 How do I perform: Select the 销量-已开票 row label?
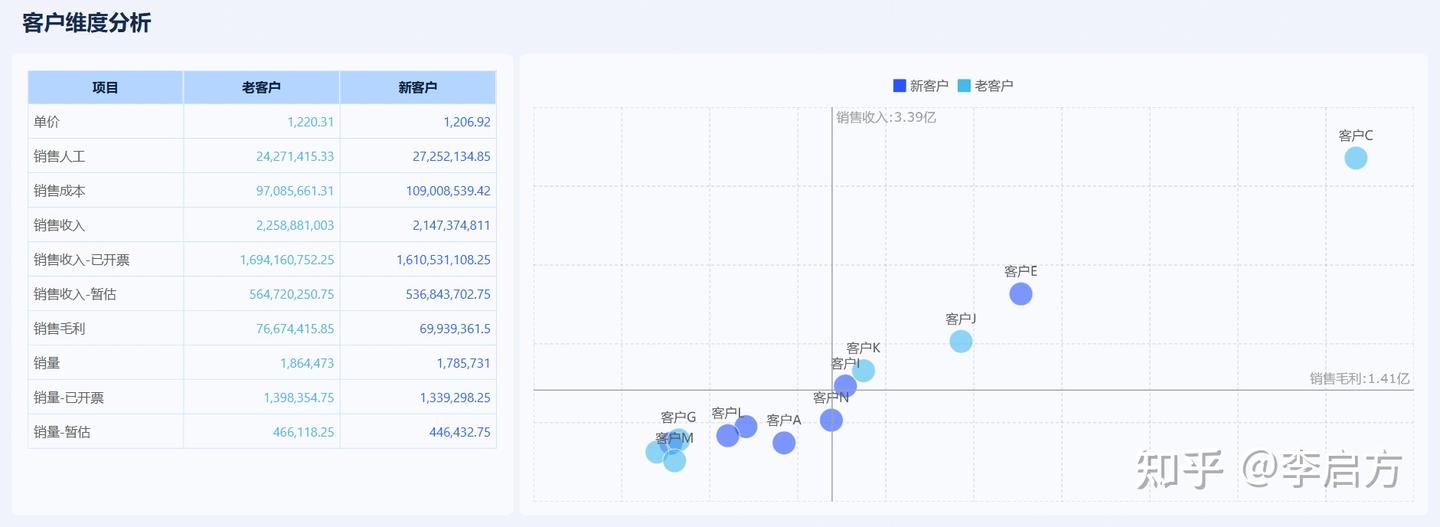tap(68, 398)
